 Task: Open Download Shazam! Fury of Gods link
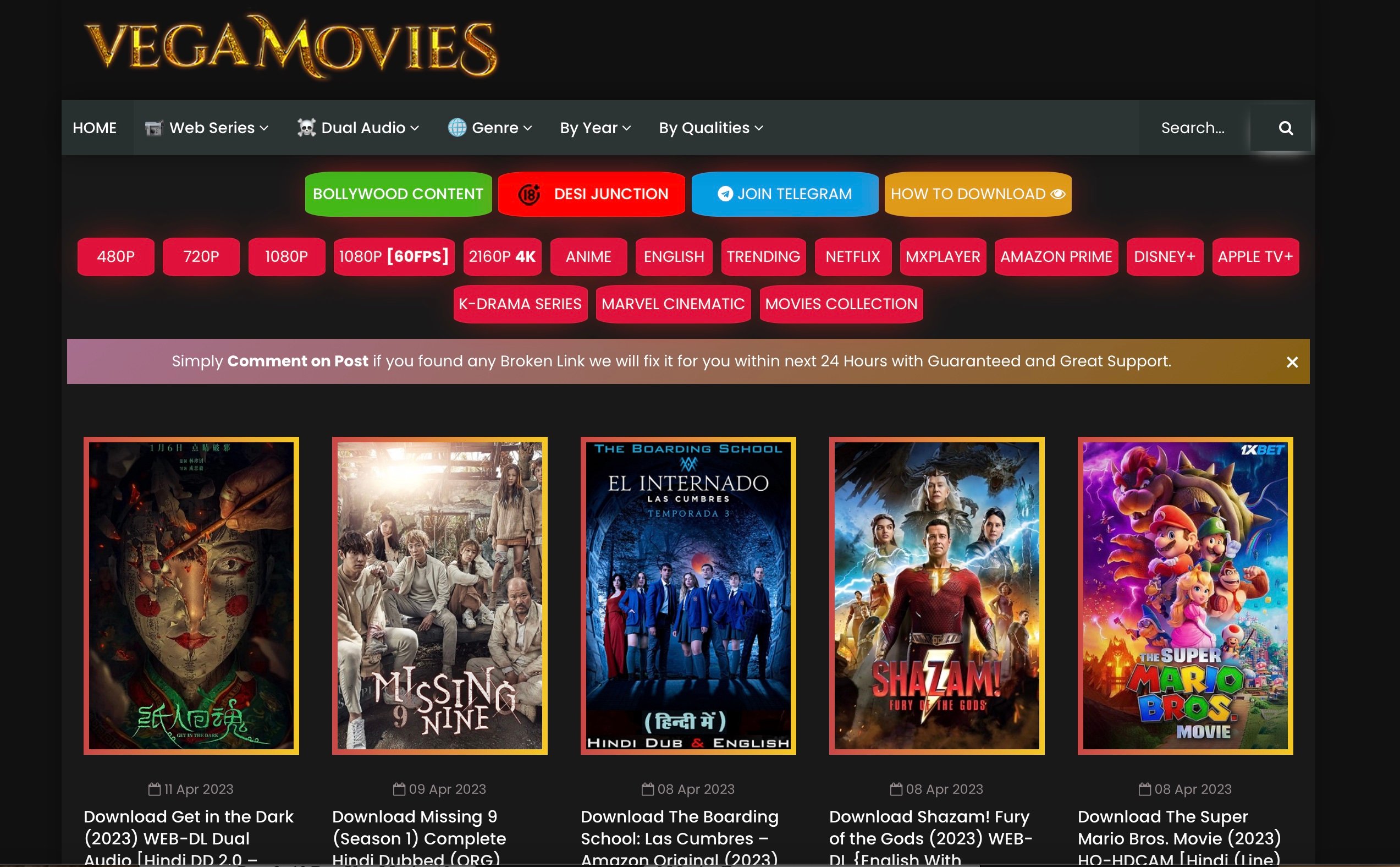tap(930, 837)
